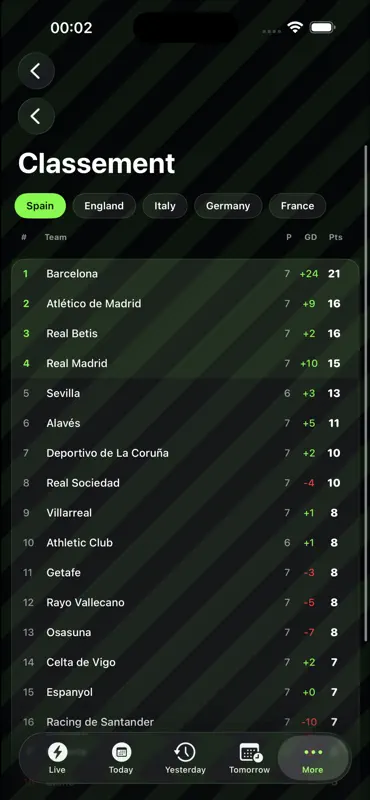The image size is (370, 800).
Task: Select Atlético de Madrid in standings
Action: coord(185,304)
